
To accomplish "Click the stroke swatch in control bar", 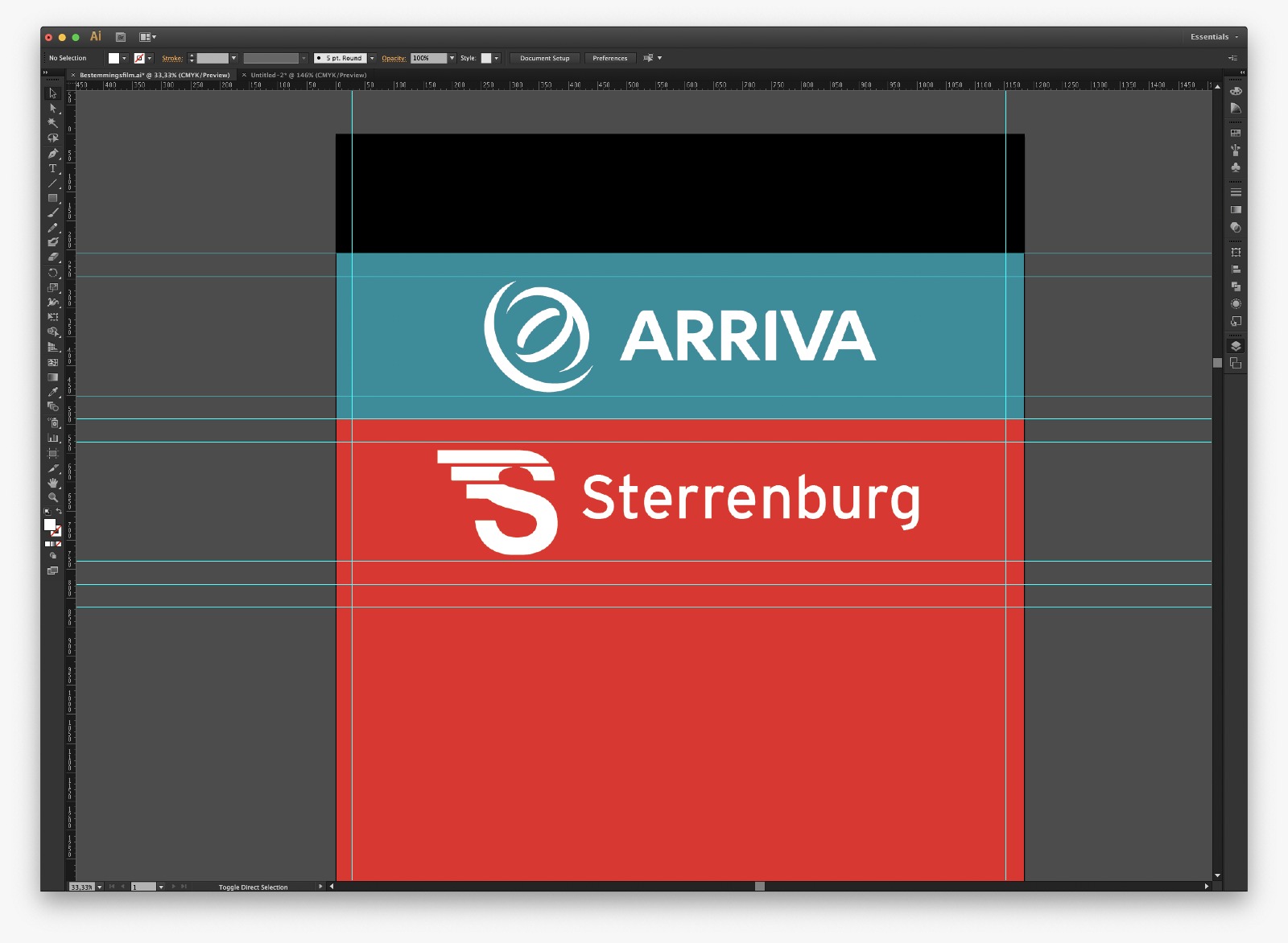I will [x=139, y=58].
